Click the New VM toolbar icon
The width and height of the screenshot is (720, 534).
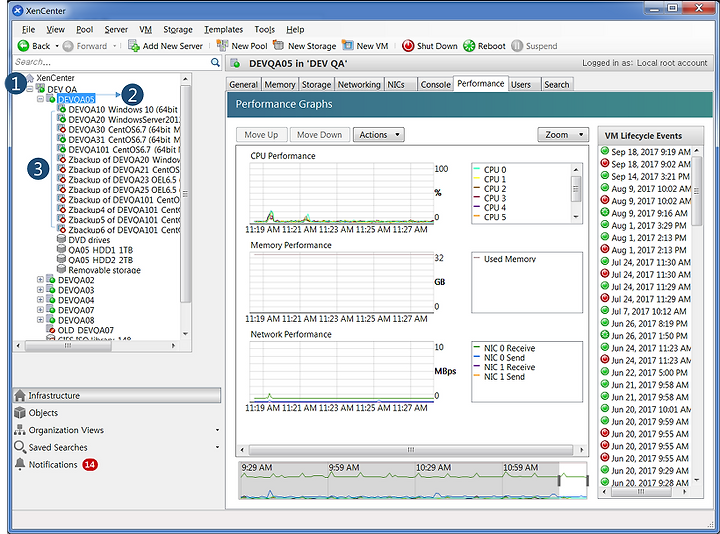pyautogui.click(x=348, y=45)
